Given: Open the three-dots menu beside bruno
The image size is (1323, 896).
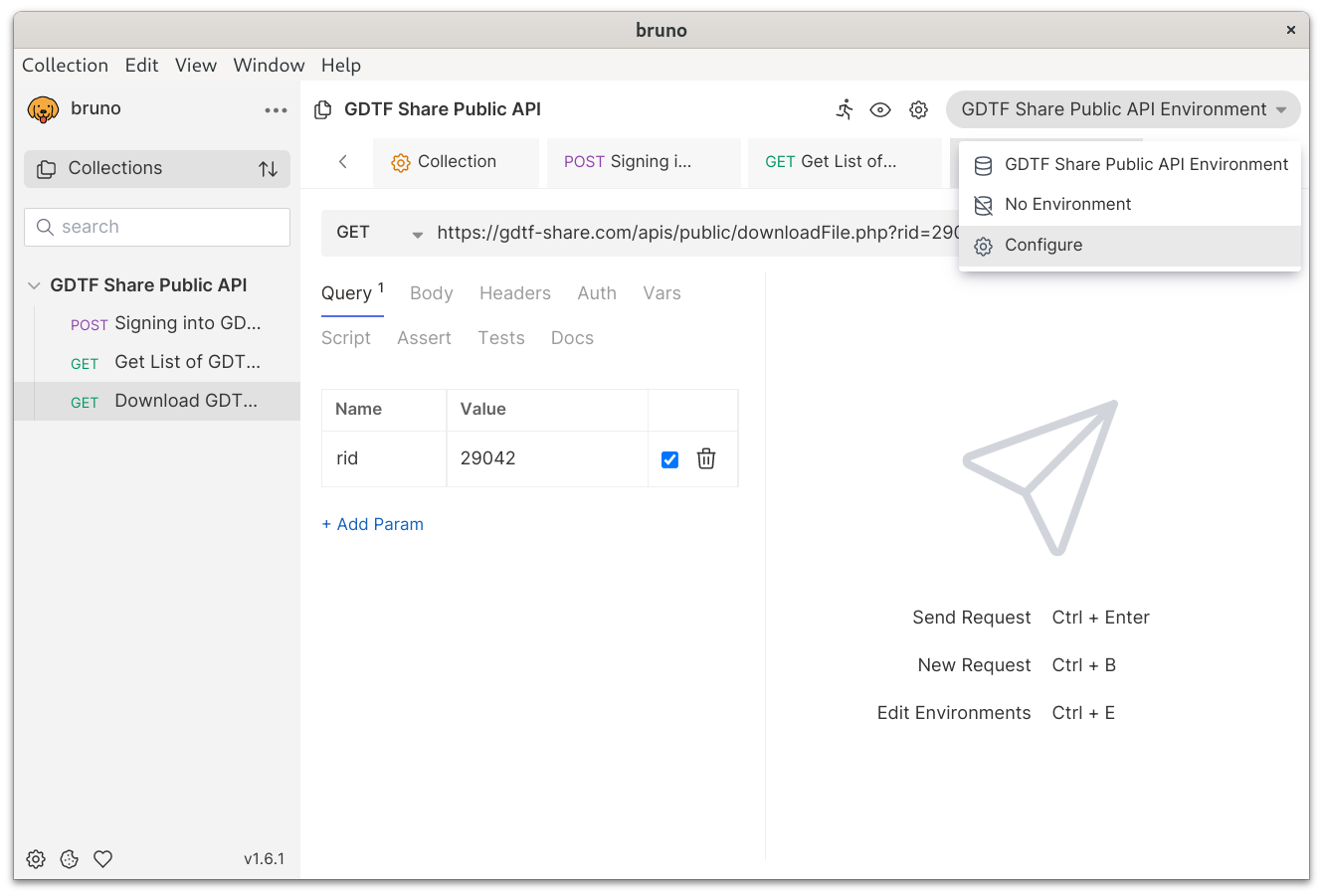Looking at the screenshot, I should tap(276, 110).
